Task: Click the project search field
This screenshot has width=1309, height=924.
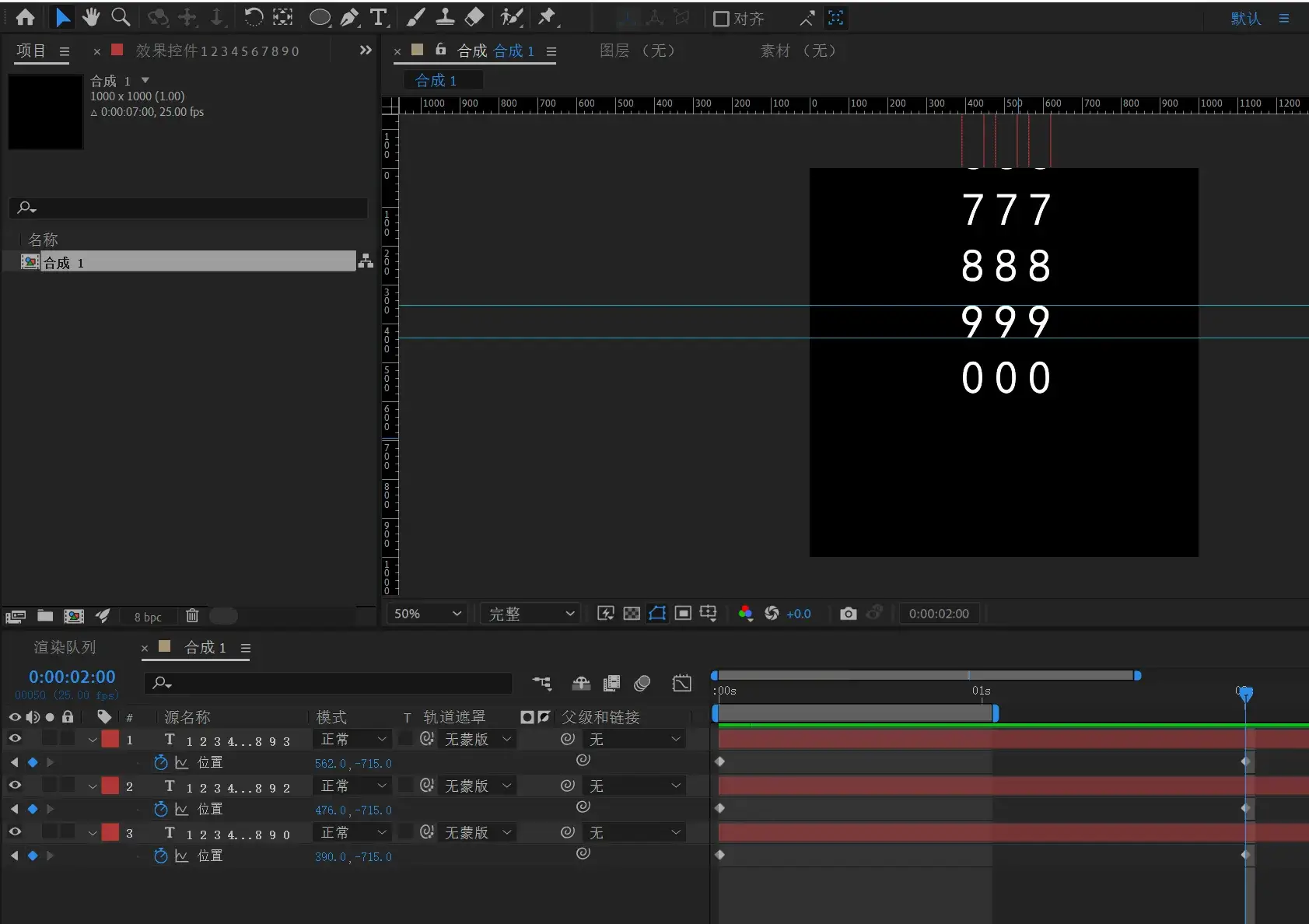Action: [x=188, y=208]
